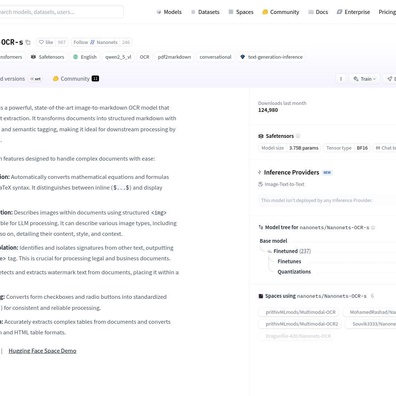The height and width of the screenshot is (396, 396).
Task: Open the Datasets page in the navbar
Action: tap(205, 12)
